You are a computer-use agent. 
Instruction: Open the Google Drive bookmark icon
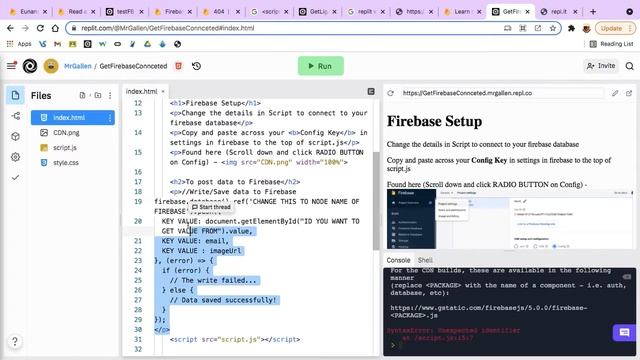tap(147, 44)
